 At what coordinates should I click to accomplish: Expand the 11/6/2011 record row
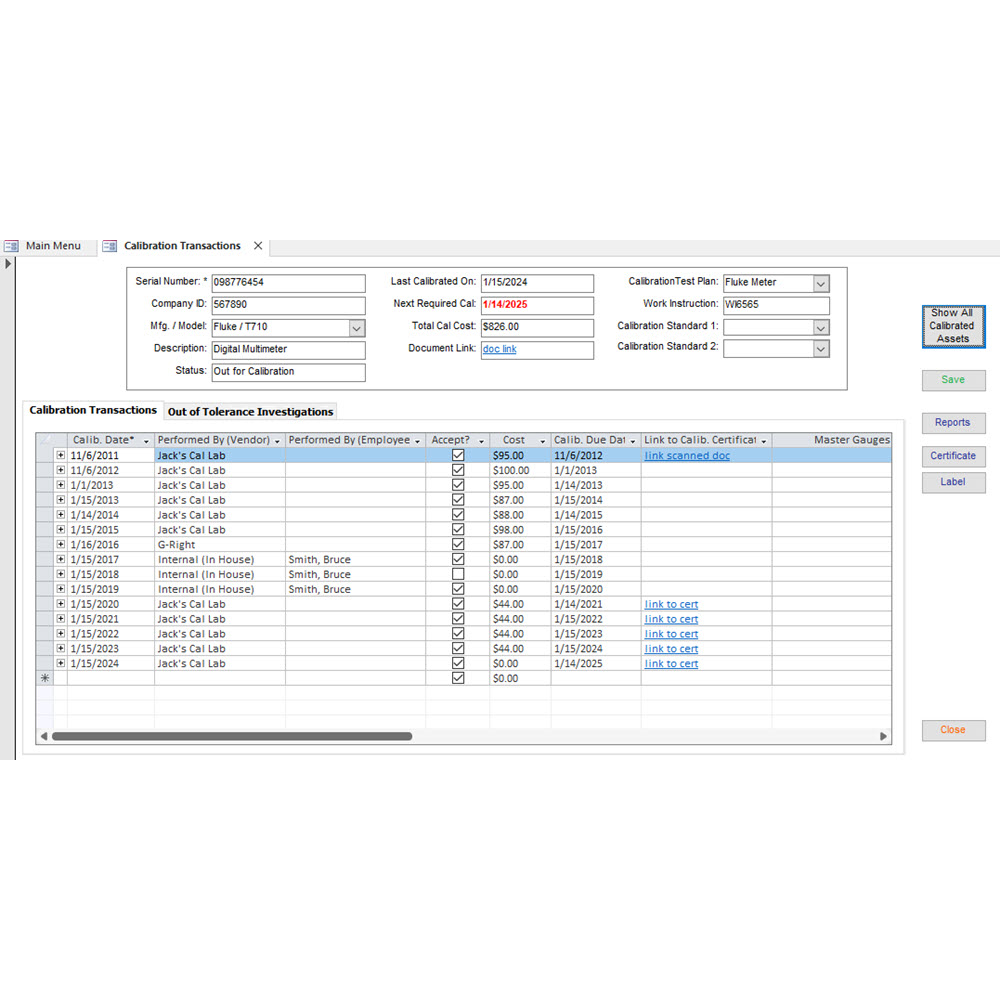coord(59,454)
